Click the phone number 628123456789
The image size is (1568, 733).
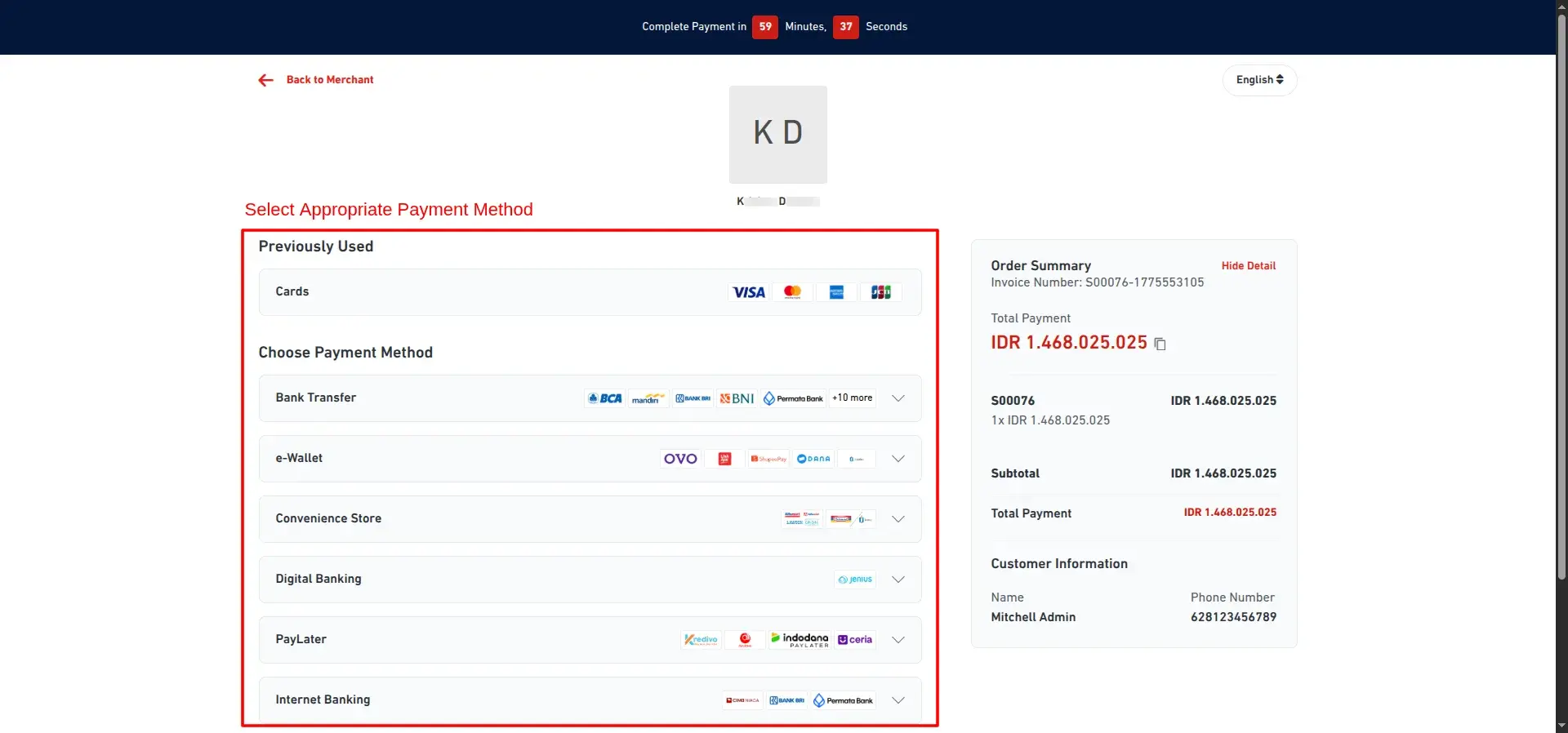(x=1233, y=617)
